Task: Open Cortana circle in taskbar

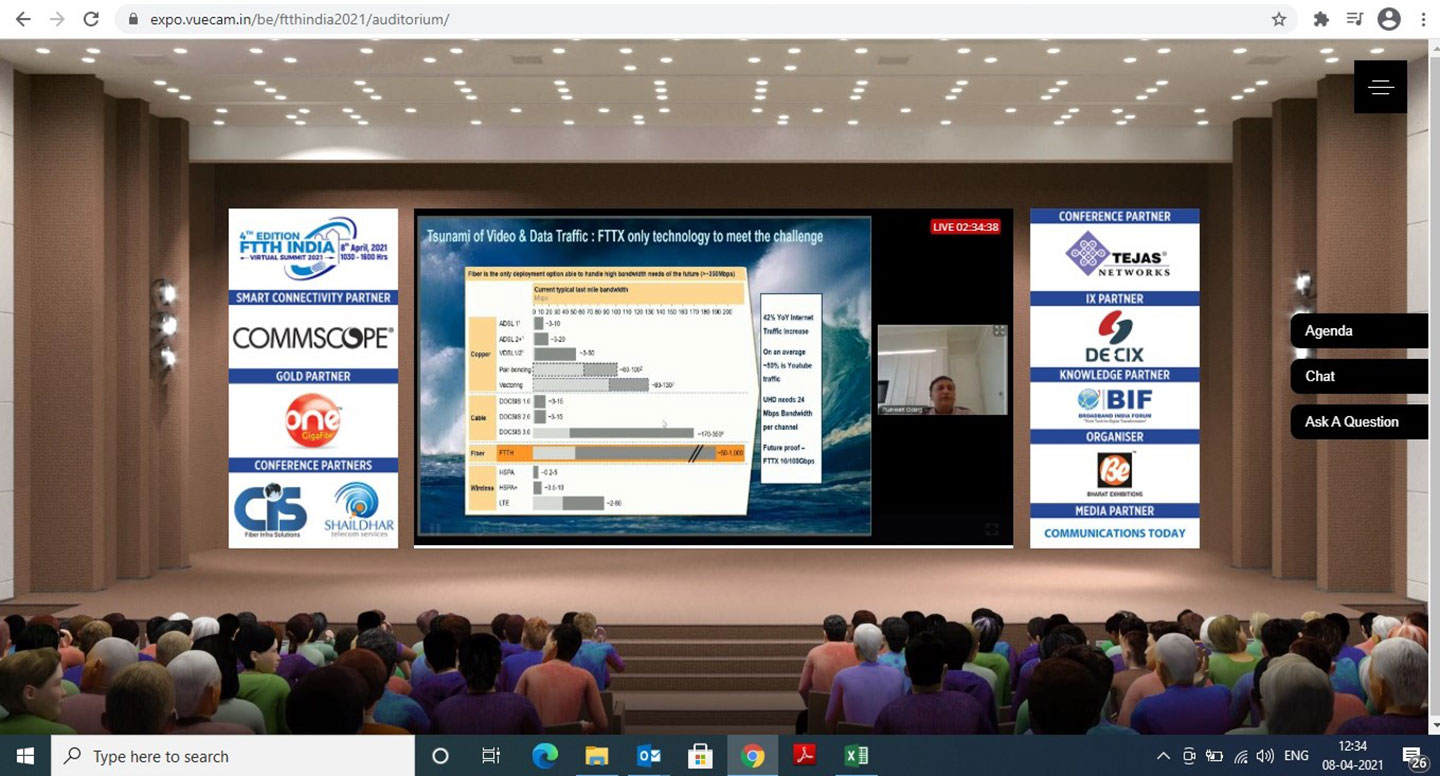Action: coord(439,756)
